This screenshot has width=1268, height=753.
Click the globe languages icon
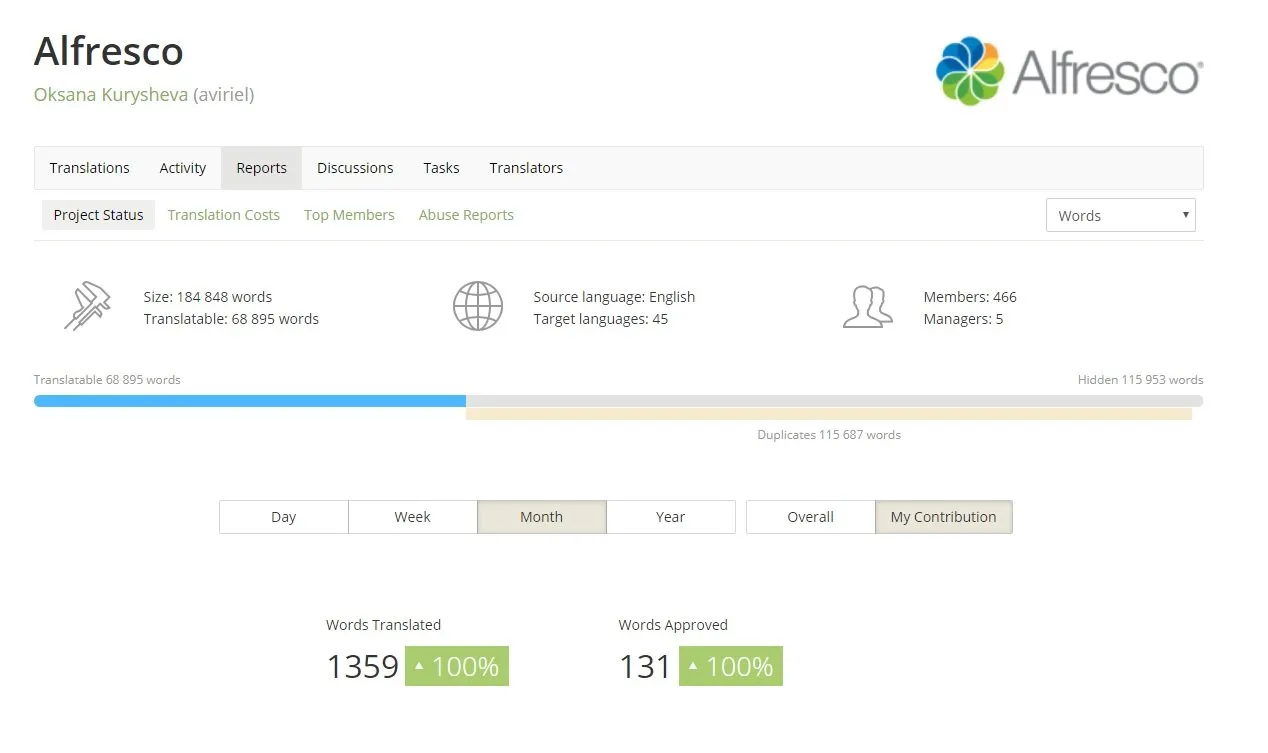[477, 306]
